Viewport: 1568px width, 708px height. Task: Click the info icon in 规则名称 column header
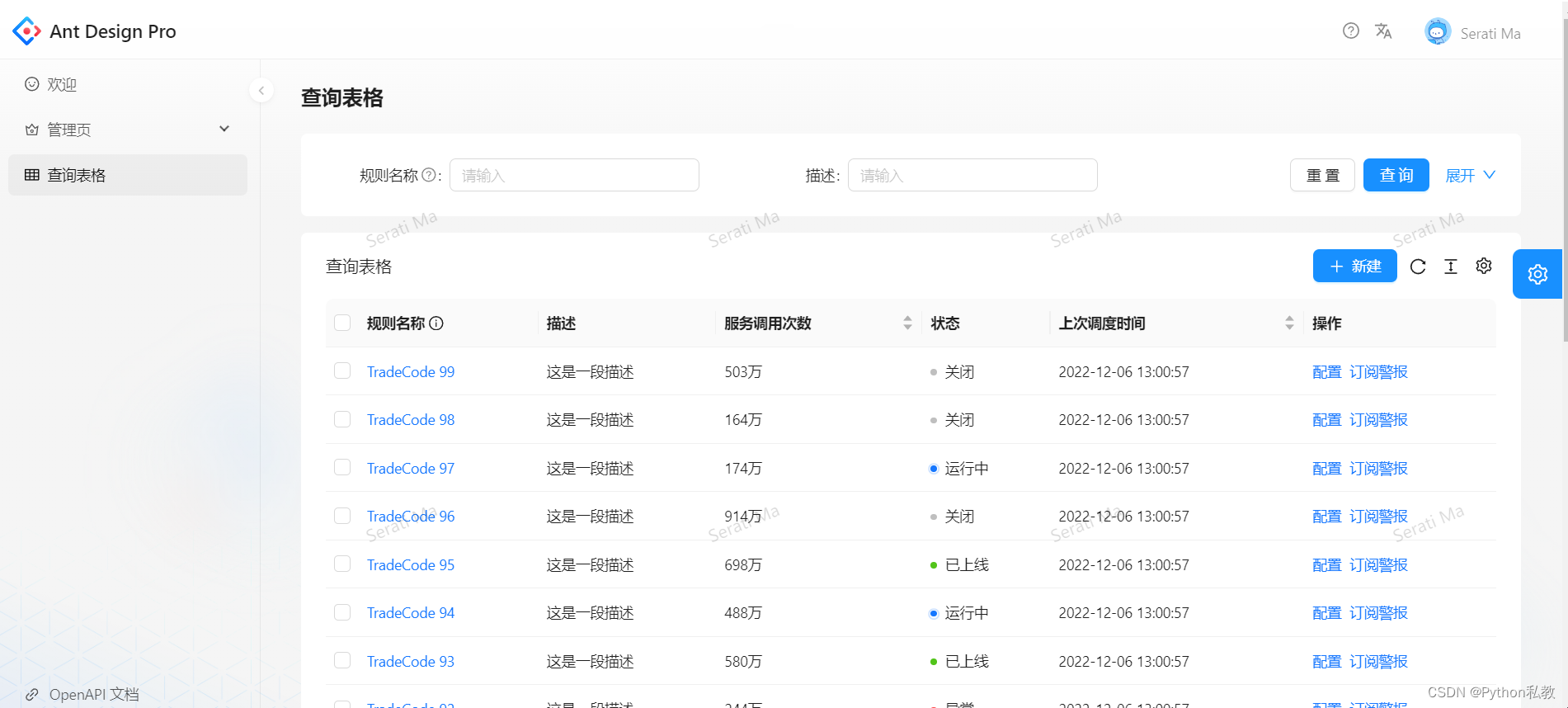[x=436, y=323]
